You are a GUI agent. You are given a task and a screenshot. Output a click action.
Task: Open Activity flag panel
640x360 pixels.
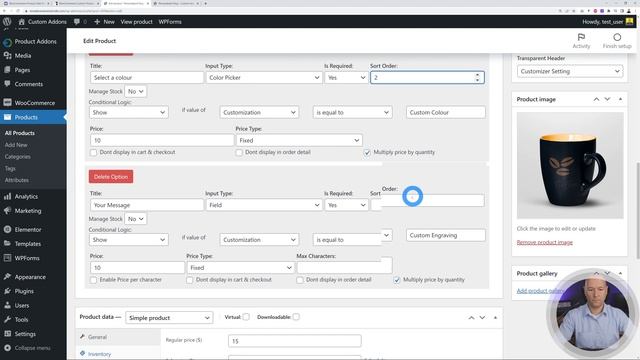581,41
